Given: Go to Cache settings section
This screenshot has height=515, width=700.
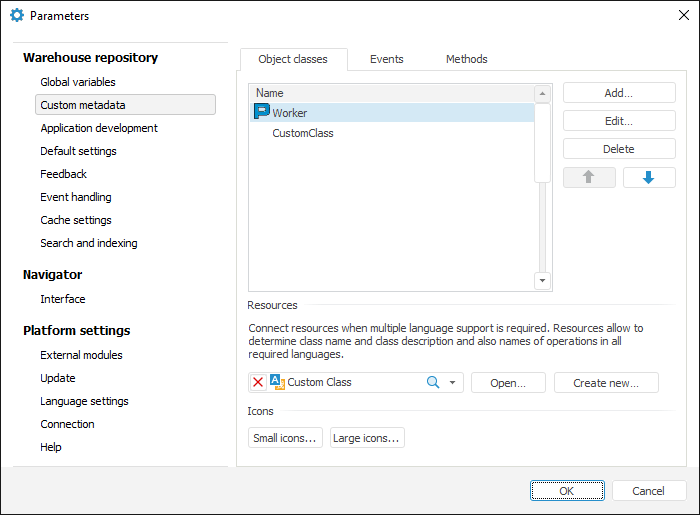Looking at the screenshot, I should 75,220.
